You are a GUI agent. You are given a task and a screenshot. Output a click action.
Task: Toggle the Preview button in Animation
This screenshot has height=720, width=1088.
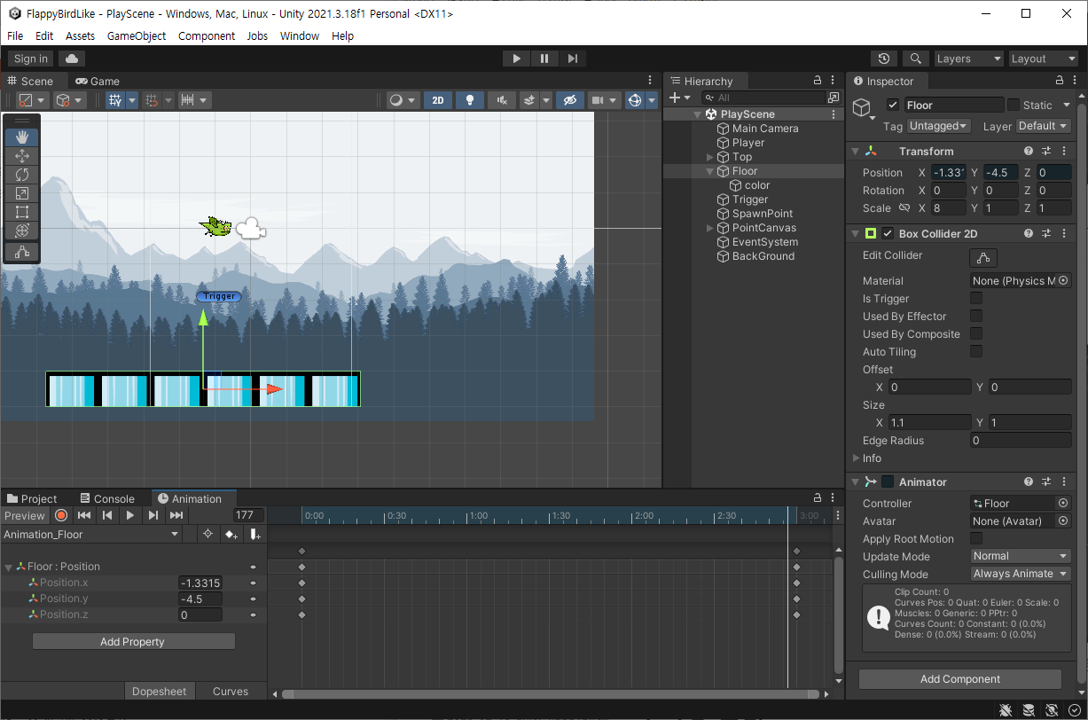tap(24, 515)
